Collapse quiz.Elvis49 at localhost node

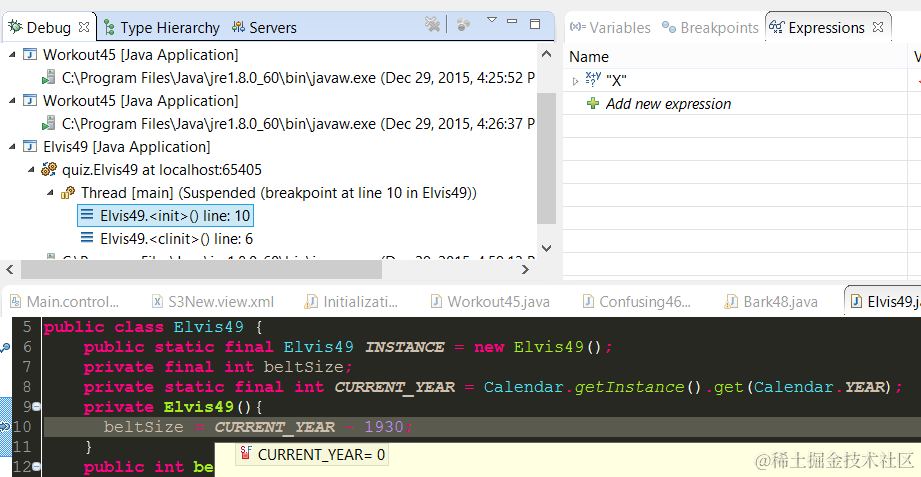(x=32, y=170)
